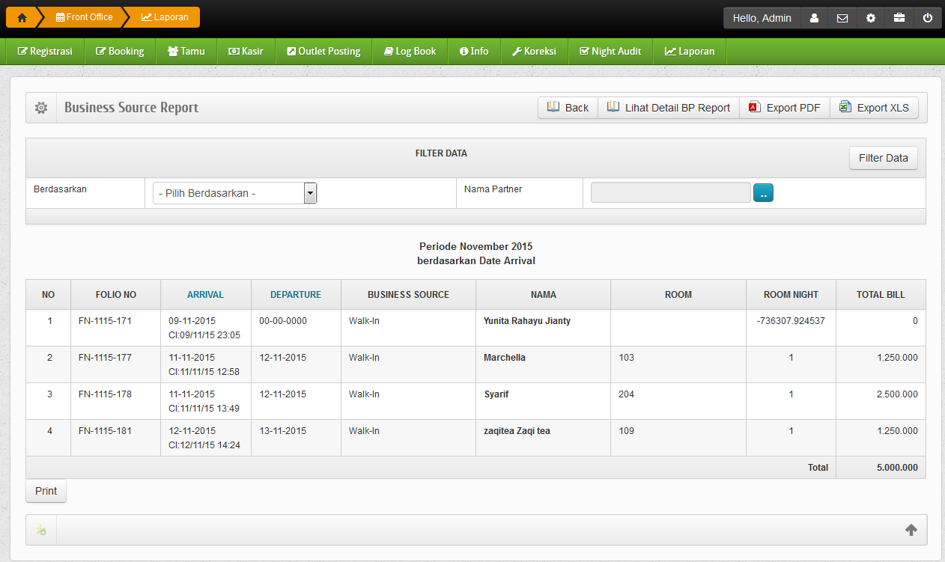Open the Night Audit menu

[x=610, y=51]
